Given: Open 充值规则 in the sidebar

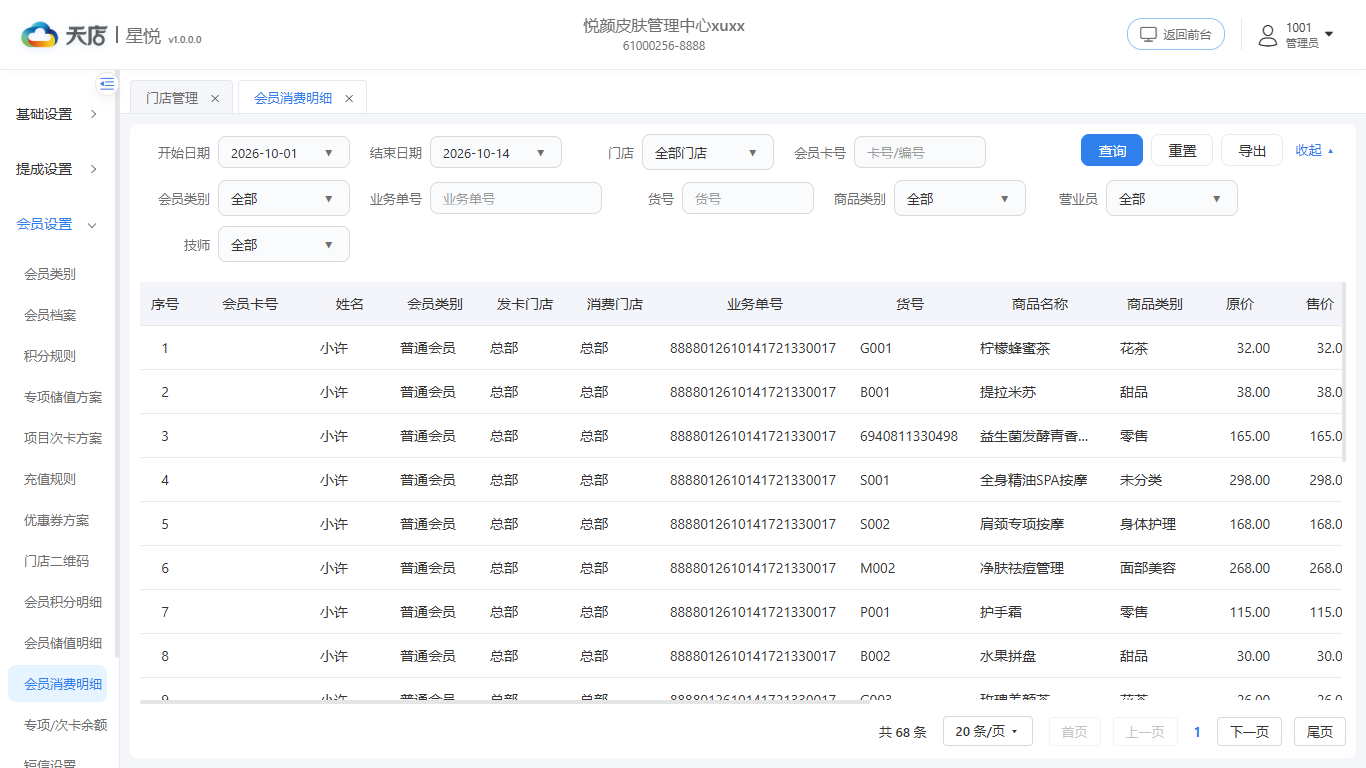Looking at the screenshot, I should point(50,479).
